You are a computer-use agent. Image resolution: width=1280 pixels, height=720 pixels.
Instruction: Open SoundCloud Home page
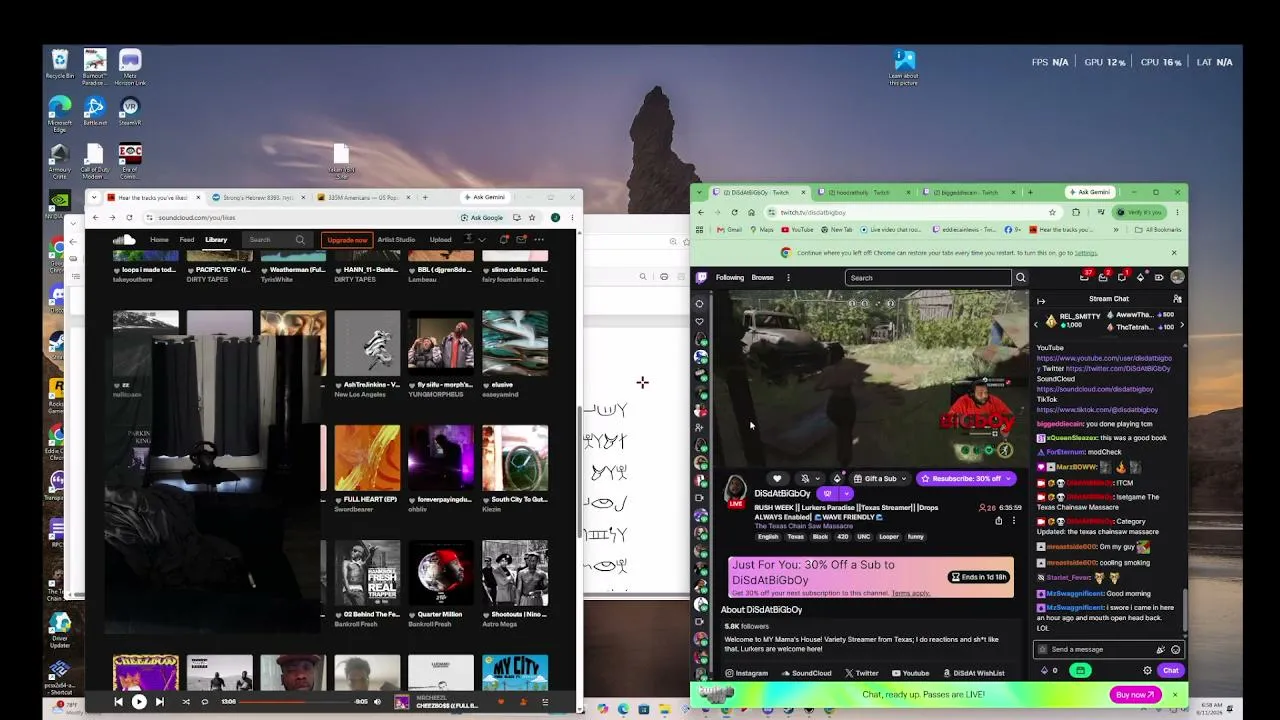pos(159,239)
